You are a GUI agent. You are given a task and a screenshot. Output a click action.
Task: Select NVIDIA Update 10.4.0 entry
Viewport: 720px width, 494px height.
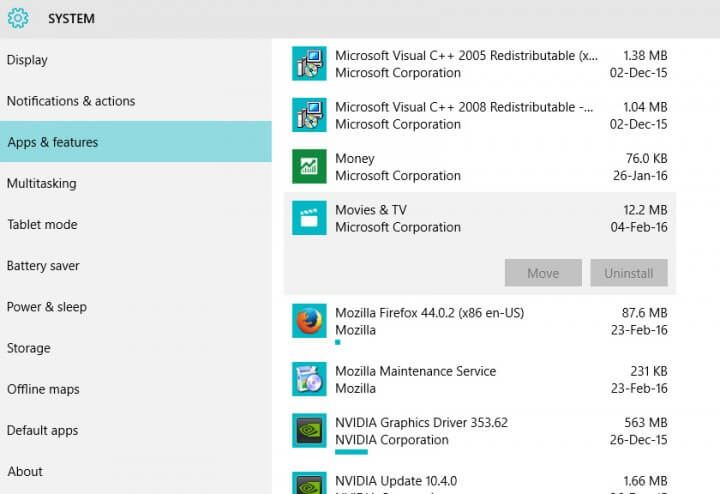[480, 480]
